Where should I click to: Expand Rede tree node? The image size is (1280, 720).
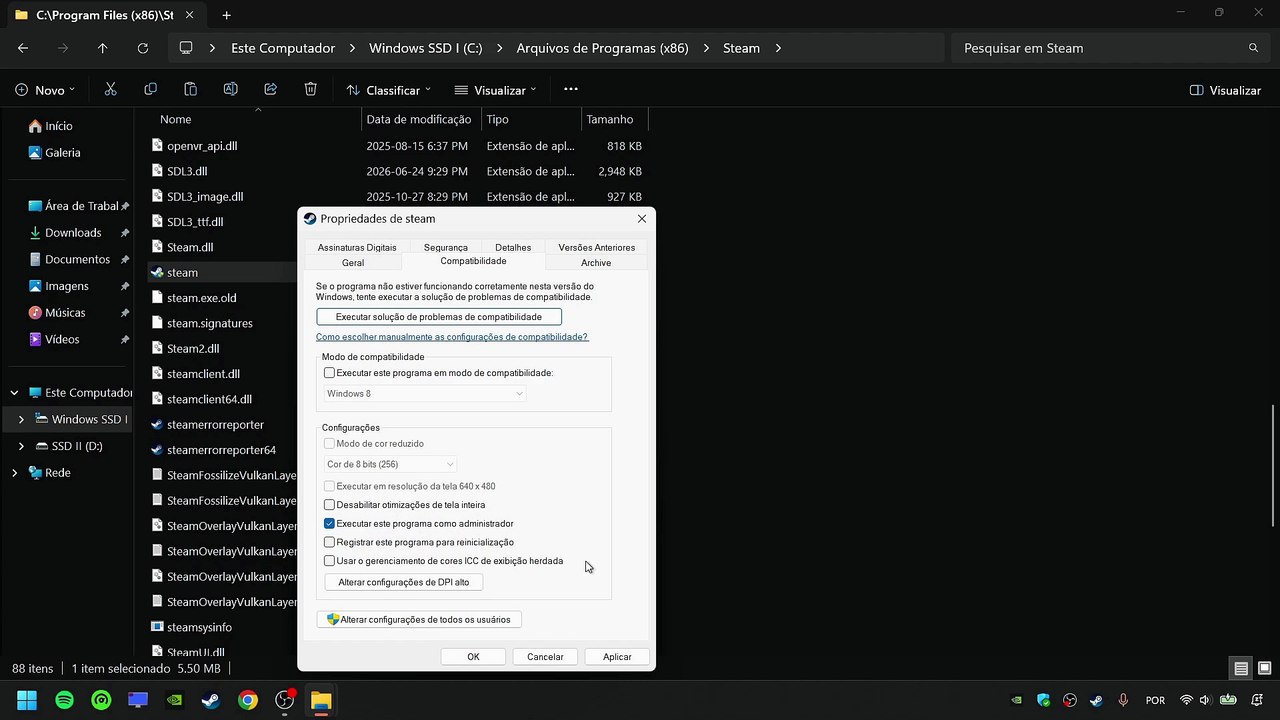coord(14,473)
